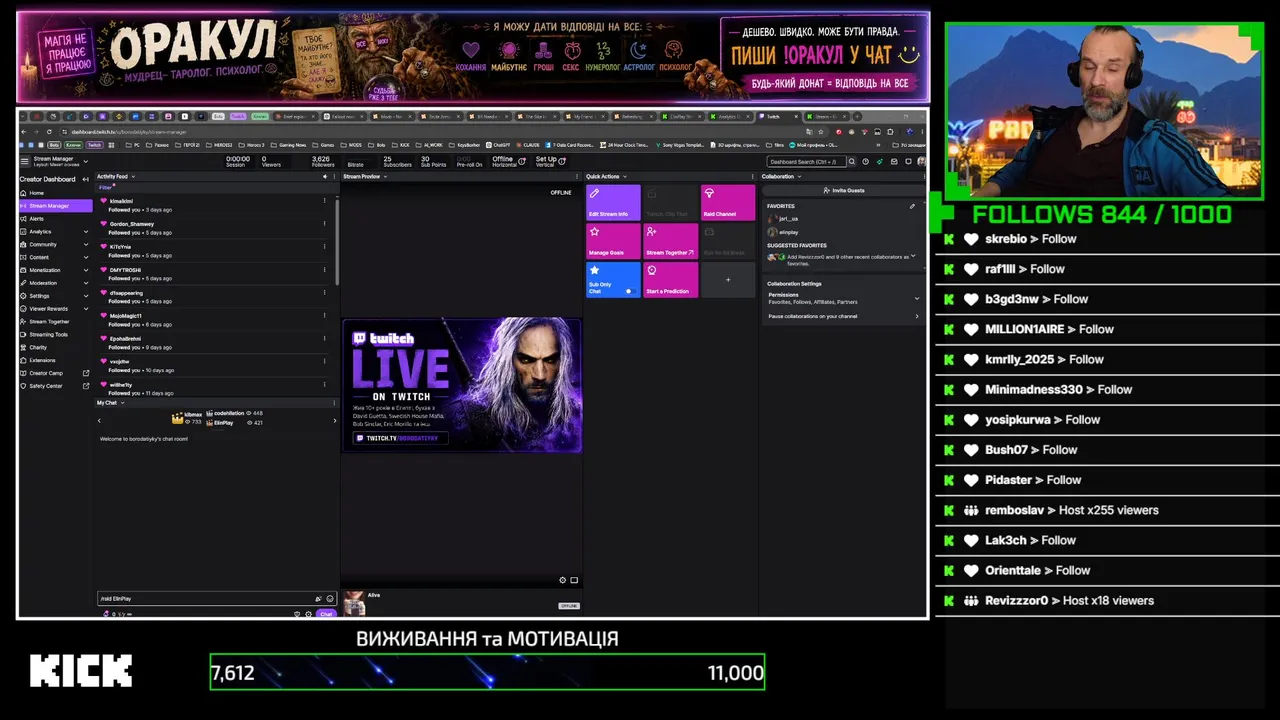Open Safety Center external link icon
Screen dimensions: 1280x720
[x=86, y=386]
